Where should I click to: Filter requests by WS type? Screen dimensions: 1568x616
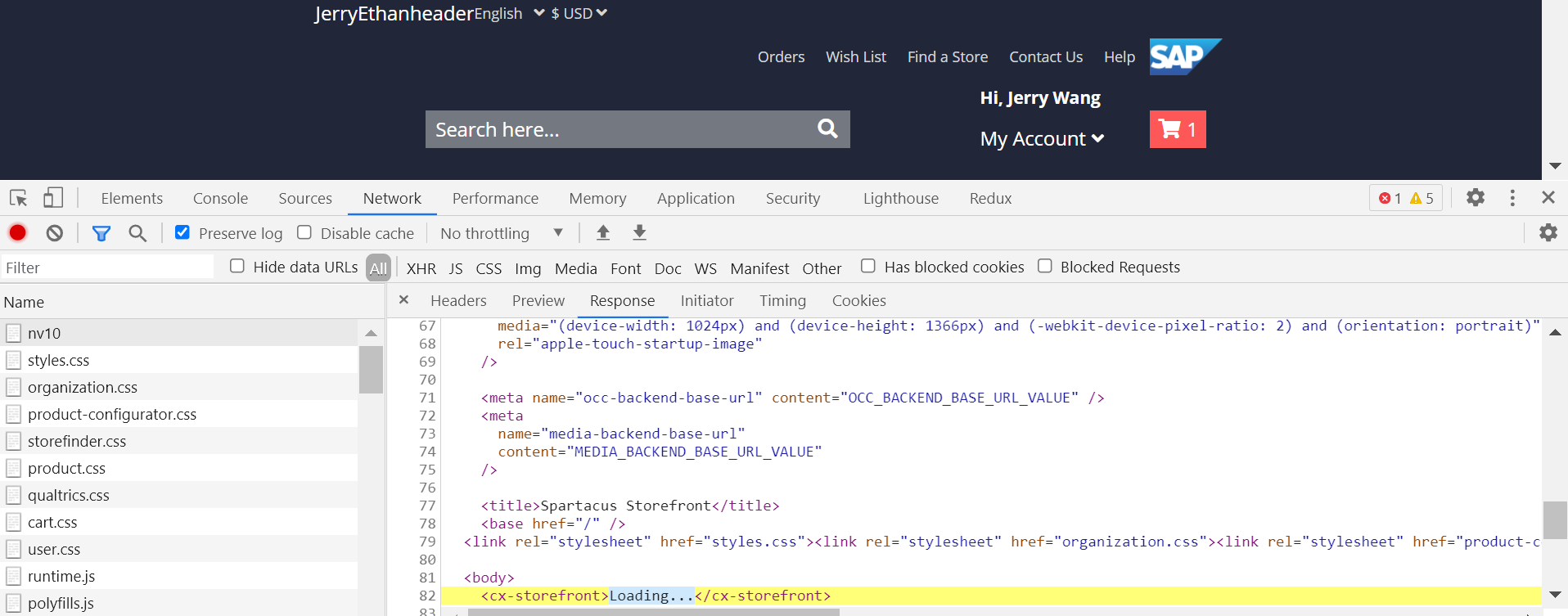(705, 268)
